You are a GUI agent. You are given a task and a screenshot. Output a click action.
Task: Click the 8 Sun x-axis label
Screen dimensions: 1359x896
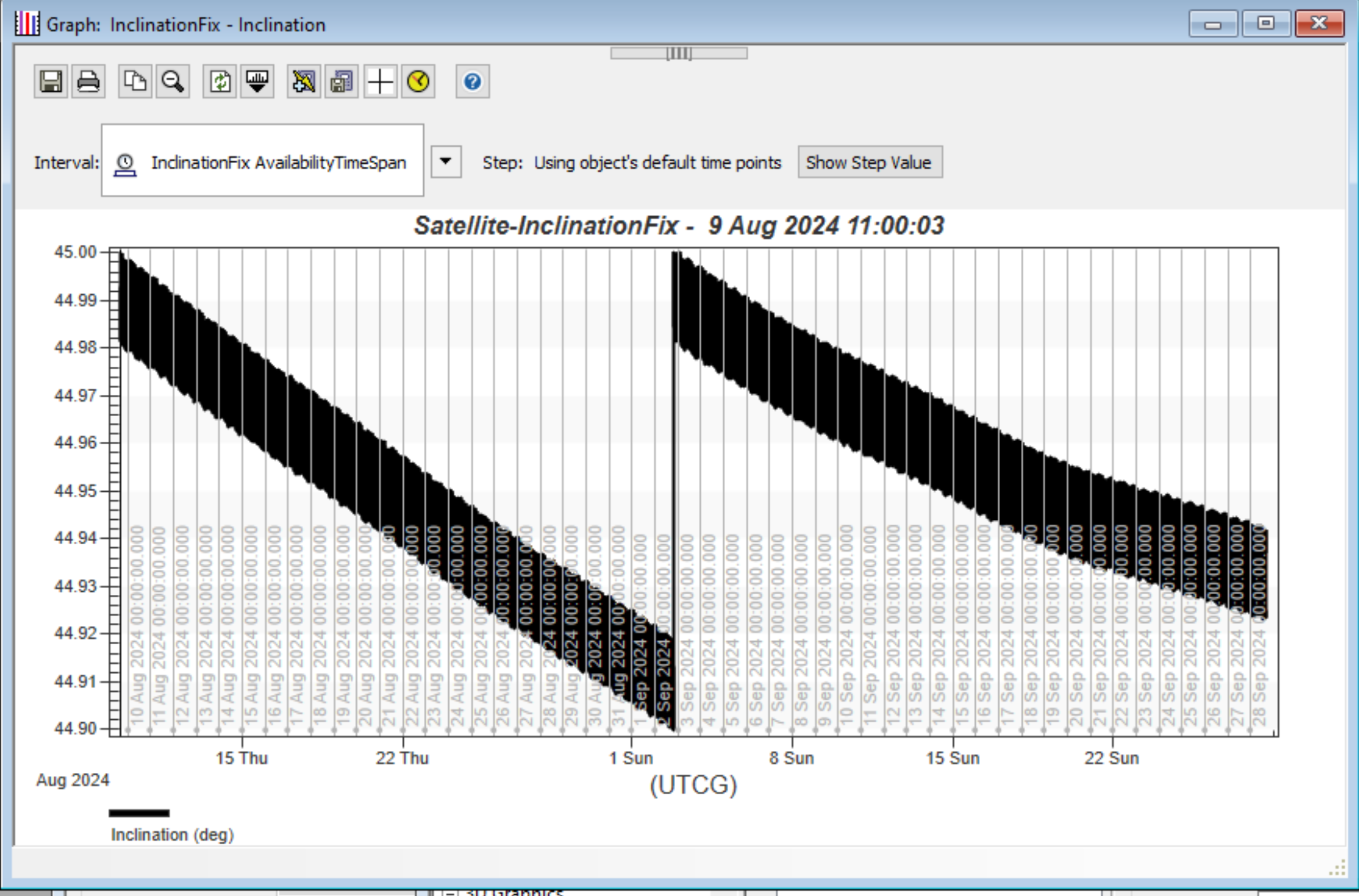click(x=791, y=758)
